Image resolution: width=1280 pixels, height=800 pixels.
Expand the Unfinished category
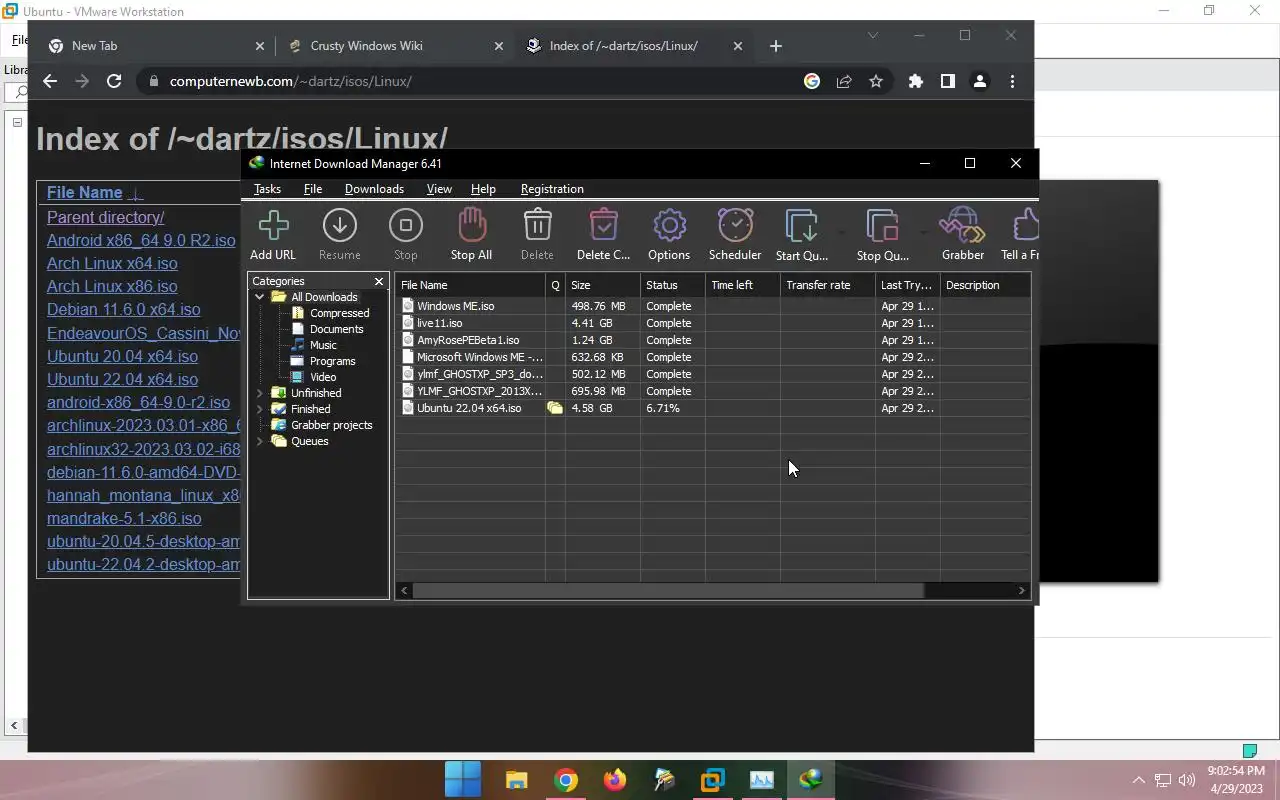(260, 393)
